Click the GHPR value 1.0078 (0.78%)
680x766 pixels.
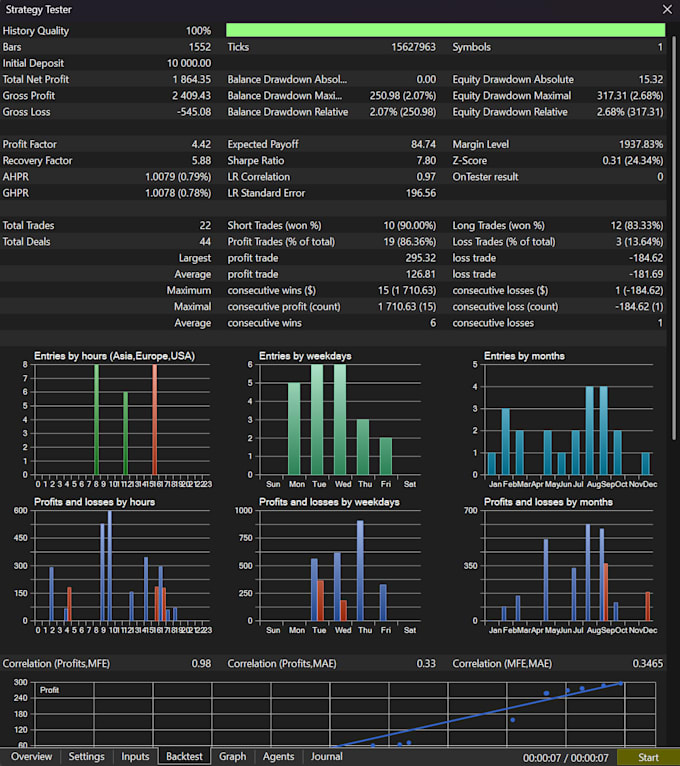click(178, 193)
